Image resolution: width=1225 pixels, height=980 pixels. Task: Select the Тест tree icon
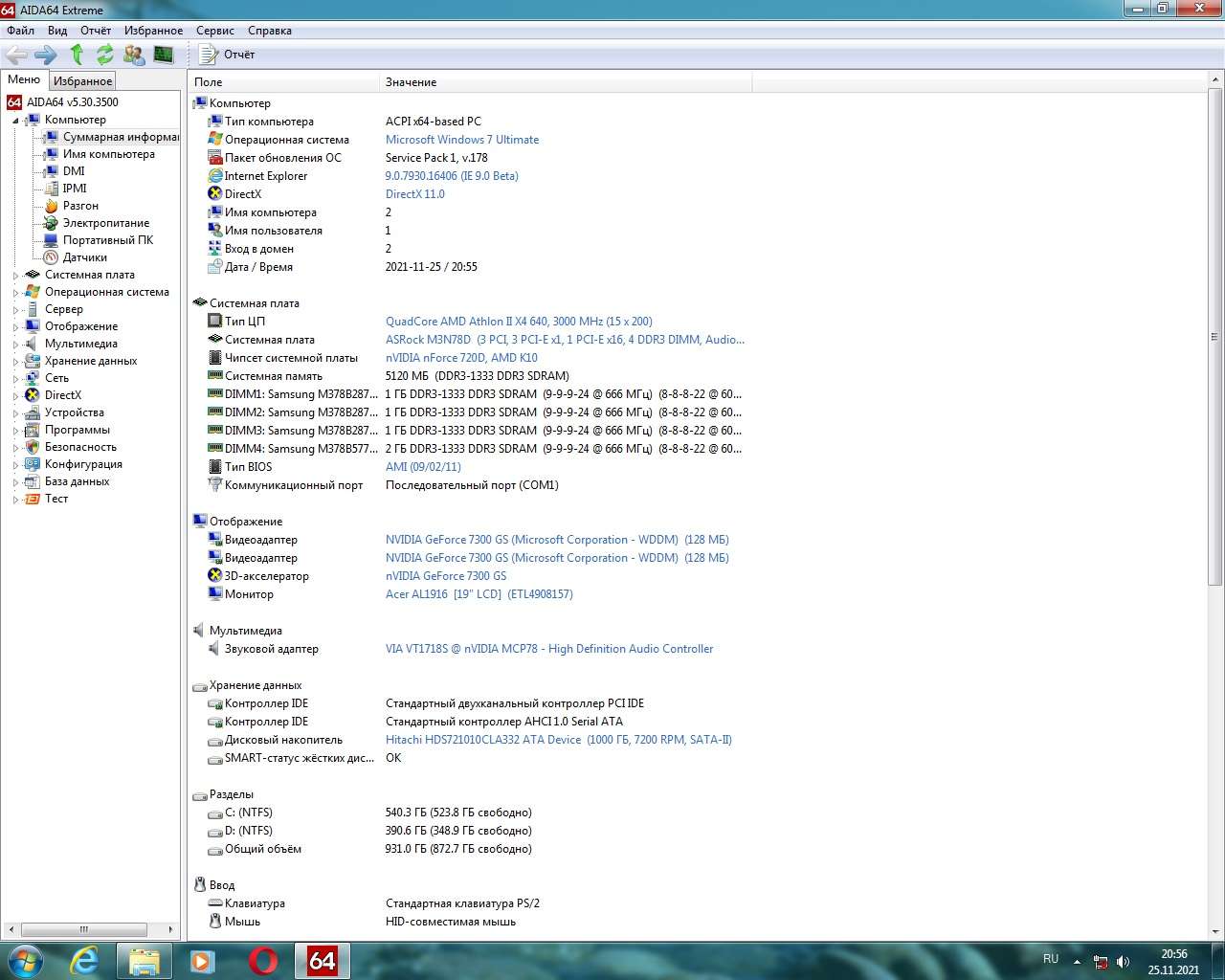pyautogui.click(x=33, y=499)
